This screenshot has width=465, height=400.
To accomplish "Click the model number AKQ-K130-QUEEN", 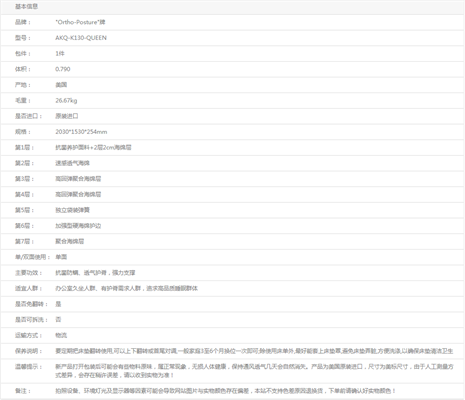I will click(81, 38).
